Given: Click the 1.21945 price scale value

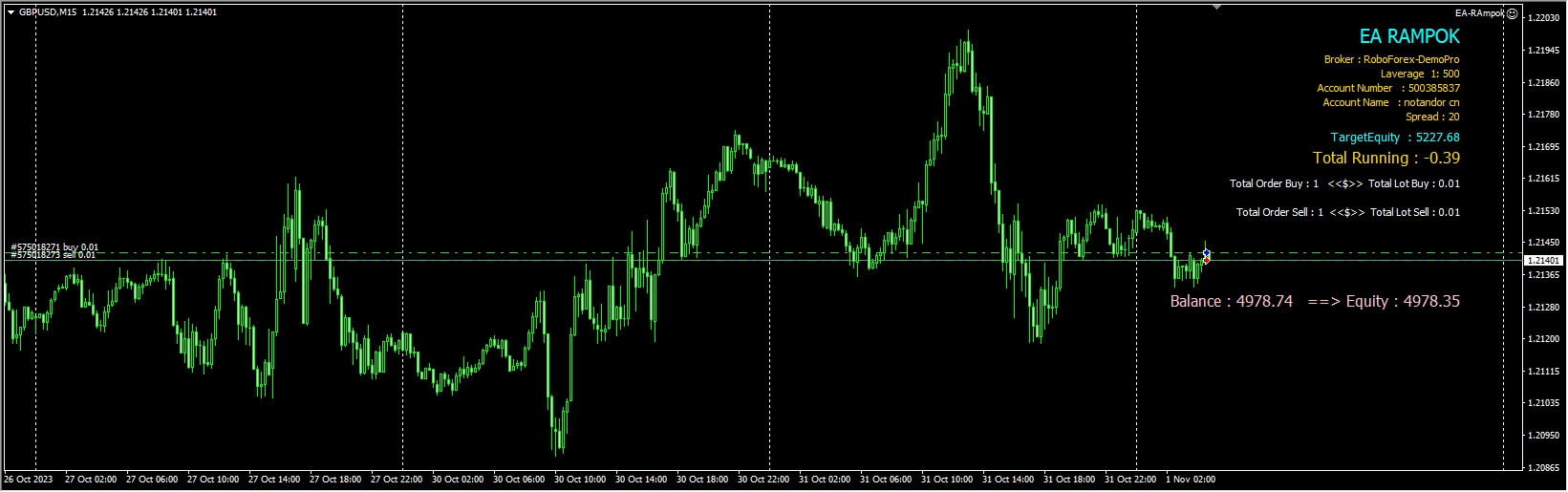Looking at the screenshot, I should (1543, 51).
